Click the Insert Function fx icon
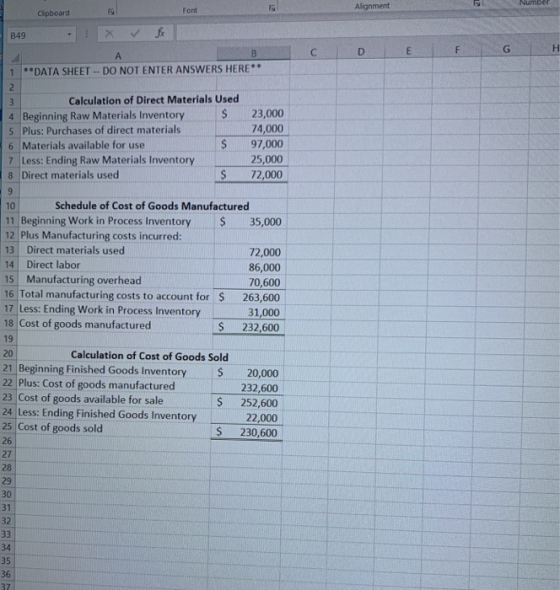The image size is (560, 590). (x=160, y=33)
